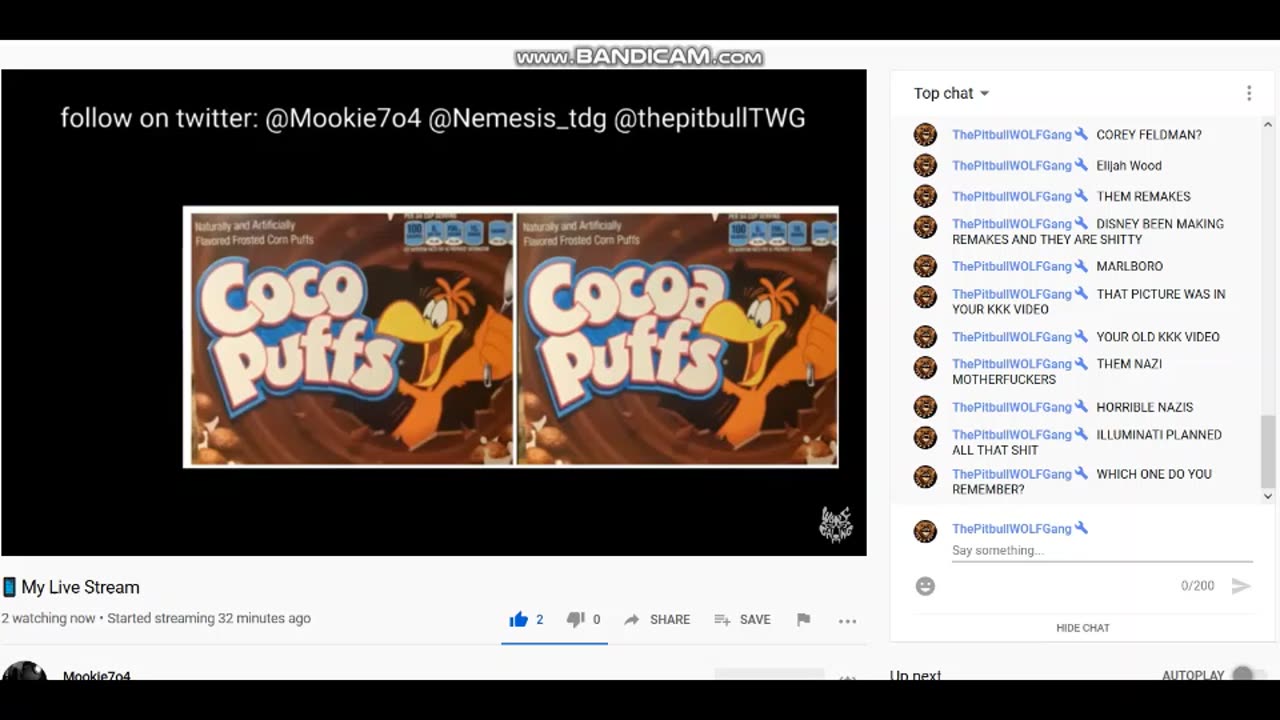Click the channel watermark in video corner
This screenshot has width=1280, height=720.
(835, 524)
